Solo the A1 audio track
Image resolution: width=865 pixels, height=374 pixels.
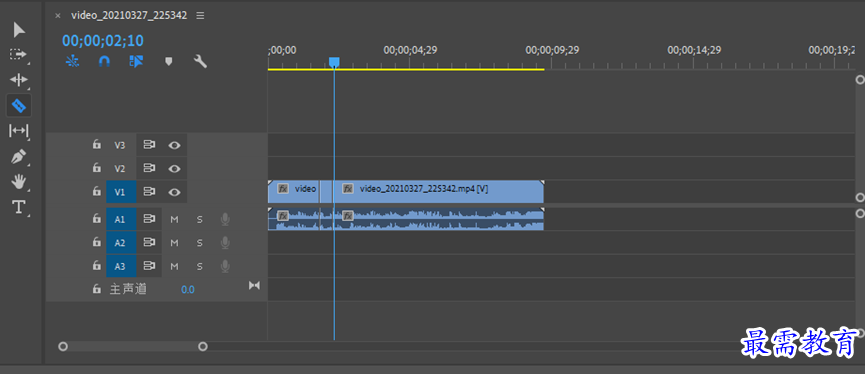coord(200,220)
